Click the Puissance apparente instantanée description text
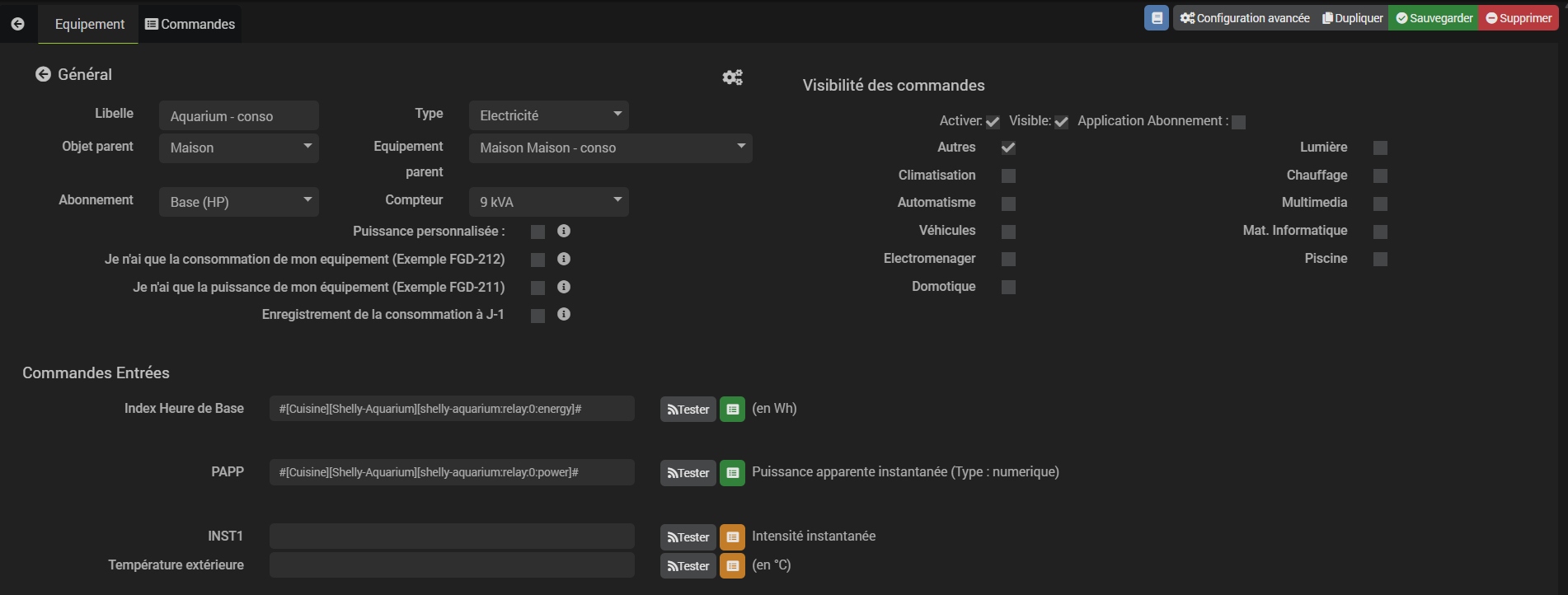 (905, 472)
